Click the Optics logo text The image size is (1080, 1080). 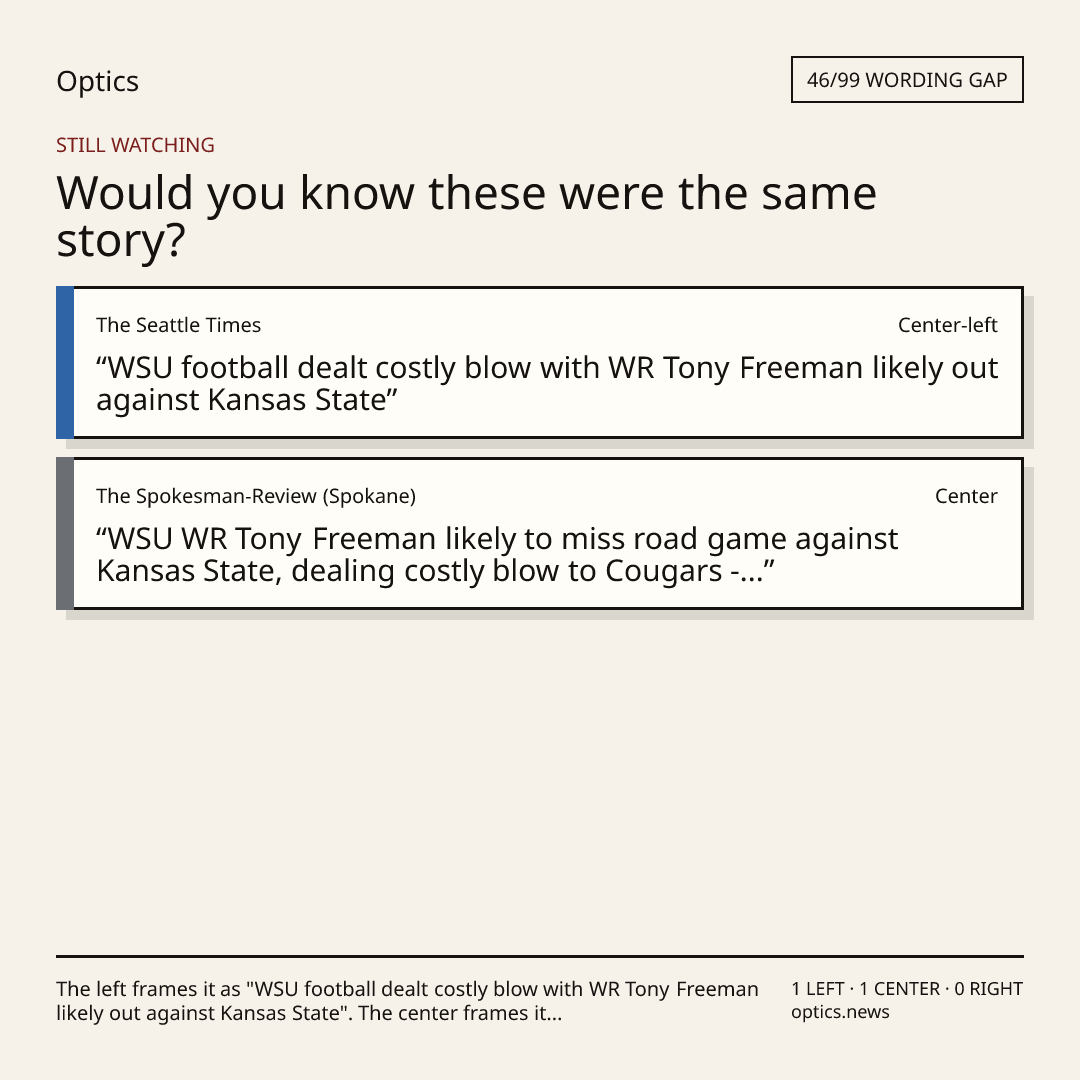point(97,82)
